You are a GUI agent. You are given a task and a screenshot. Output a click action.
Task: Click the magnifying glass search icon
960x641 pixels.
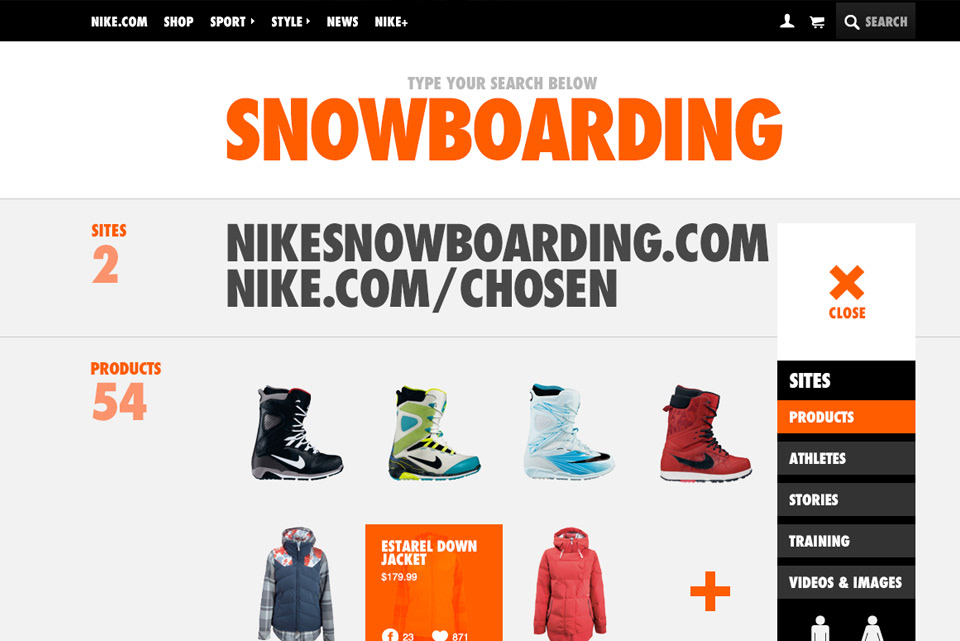(851, 22)
